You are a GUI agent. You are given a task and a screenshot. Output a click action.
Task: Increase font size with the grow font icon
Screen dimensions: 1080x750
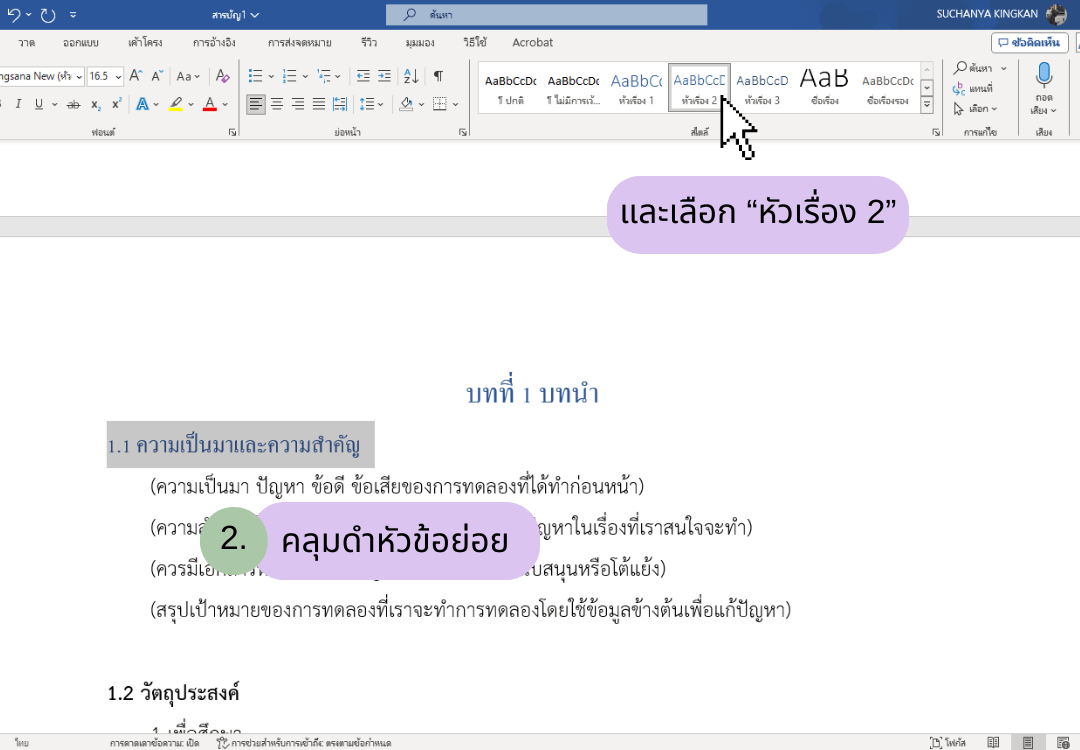pyautogui.click(x=136, y=76)
